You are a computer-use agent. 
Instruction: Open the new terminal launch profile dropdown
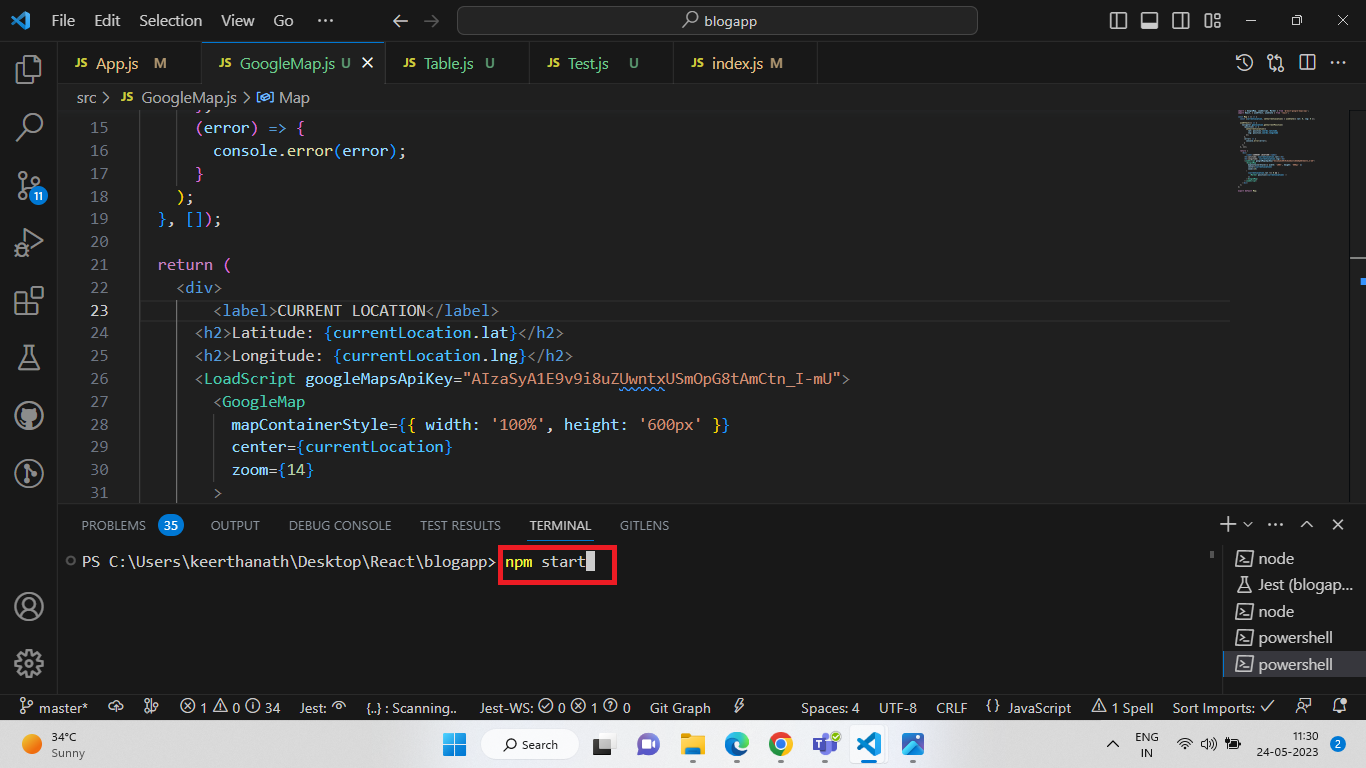pyautogui.click(x=1248, y=525)
